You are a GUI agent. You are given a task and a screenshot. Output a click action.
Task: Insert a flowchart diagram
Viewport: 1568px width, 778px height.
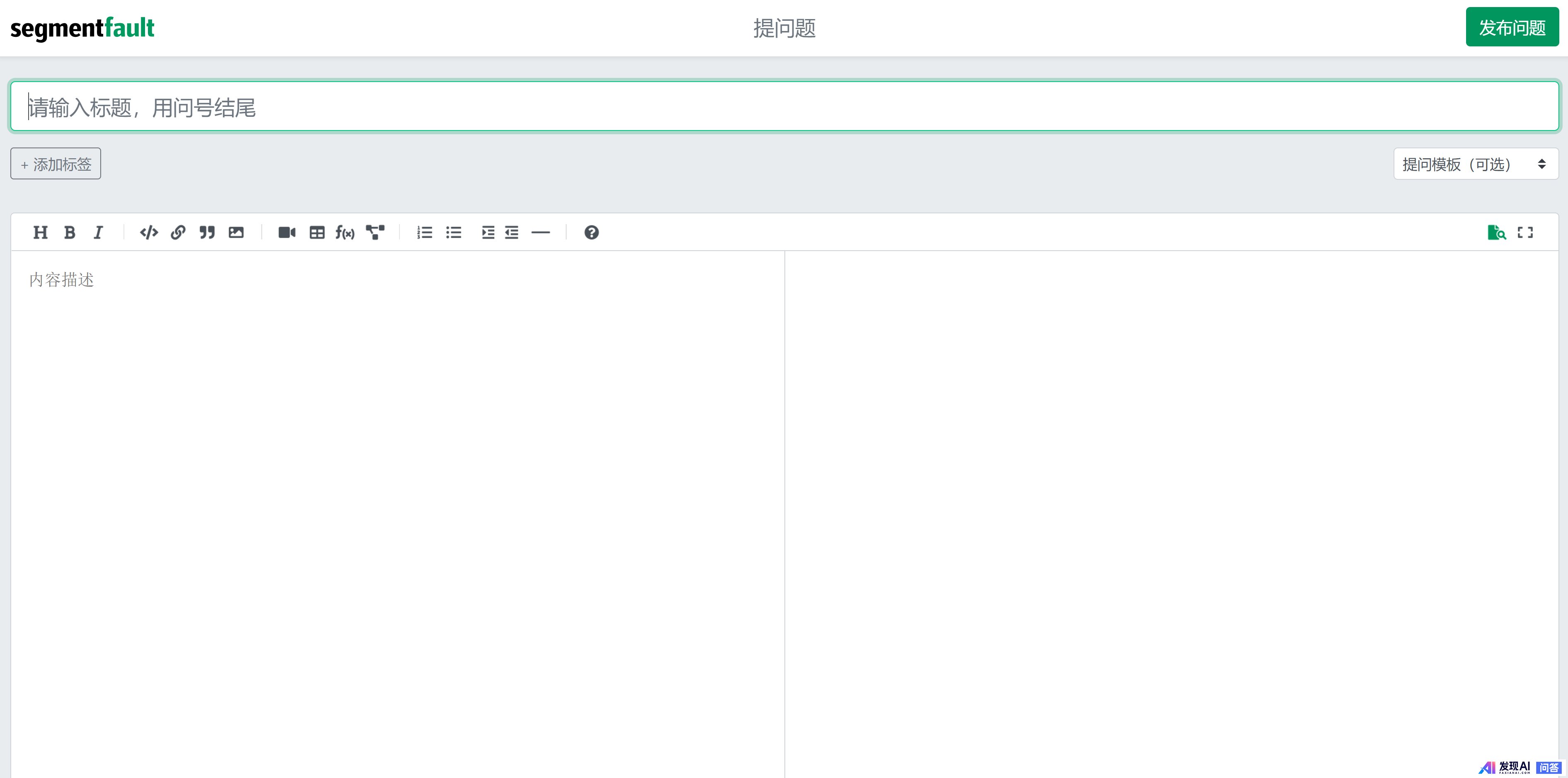[x=375, y=232]
